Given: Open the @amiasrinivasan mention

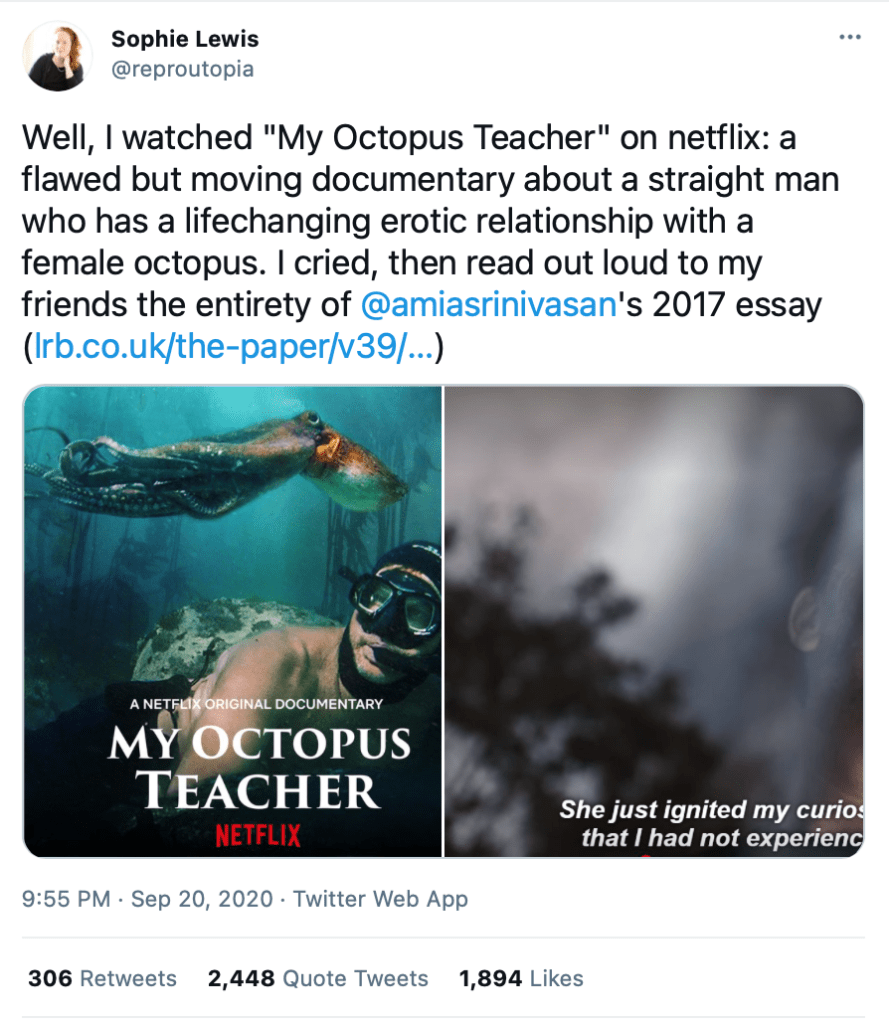Looking at the screenshot, I should pos(483,304).
